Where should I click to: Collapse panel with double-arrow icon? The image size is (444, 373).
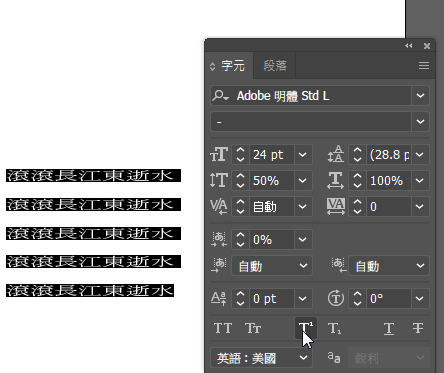(x=409, y=46)
